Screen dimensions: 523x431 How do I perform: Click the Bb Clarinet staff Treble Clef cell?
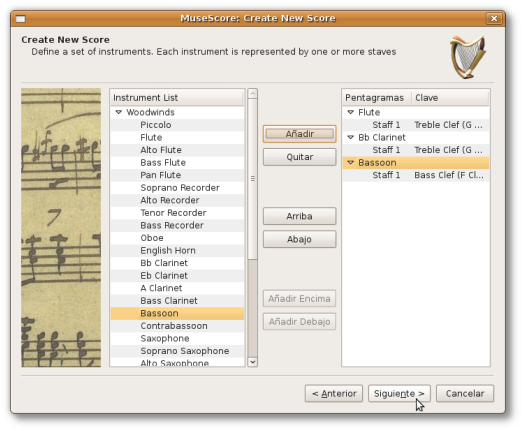click(449, 150)
